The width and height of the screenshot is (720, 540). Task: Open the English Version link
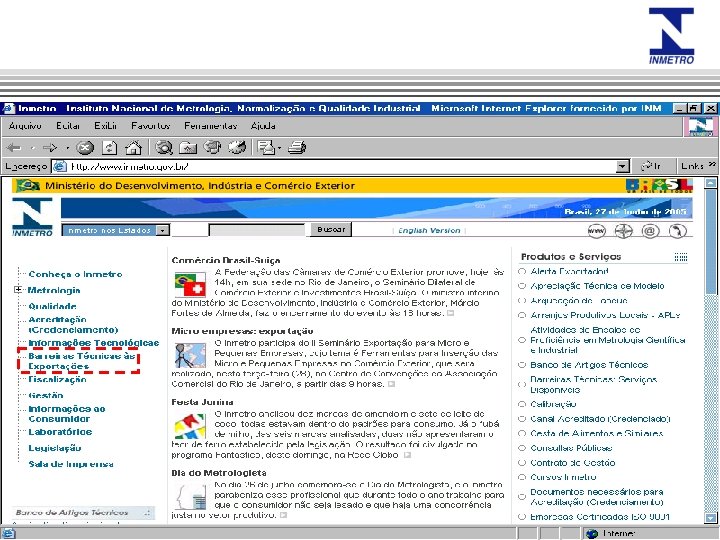coord(429,231)
